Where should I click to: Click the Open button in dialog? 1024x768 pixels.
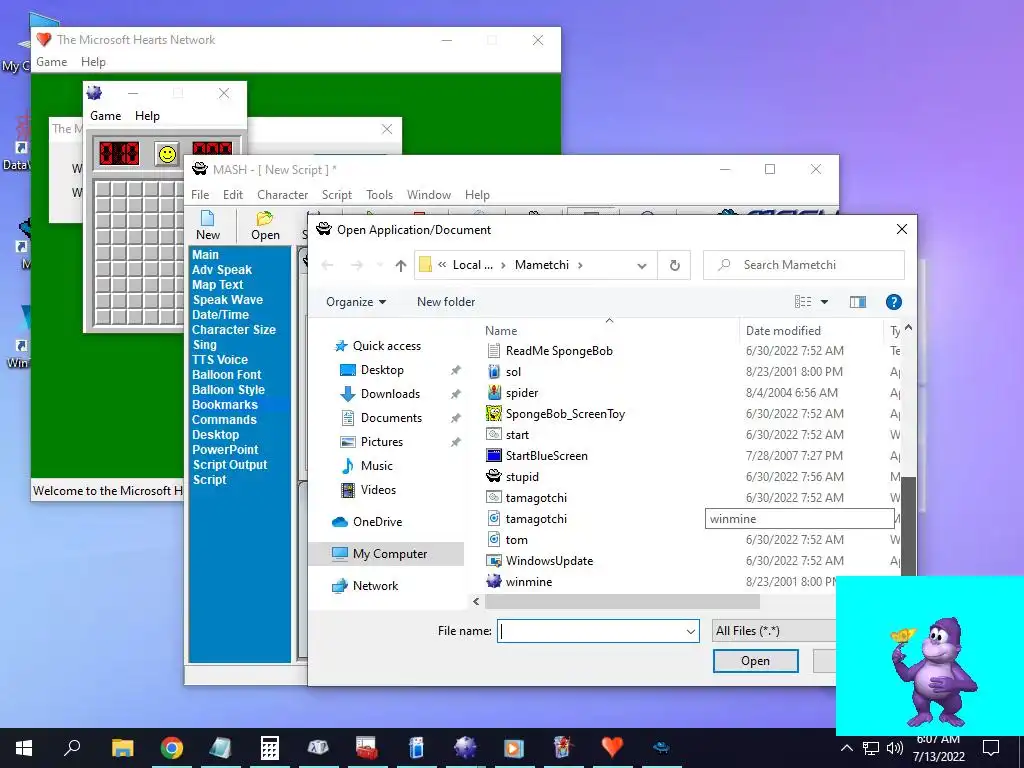756,661
